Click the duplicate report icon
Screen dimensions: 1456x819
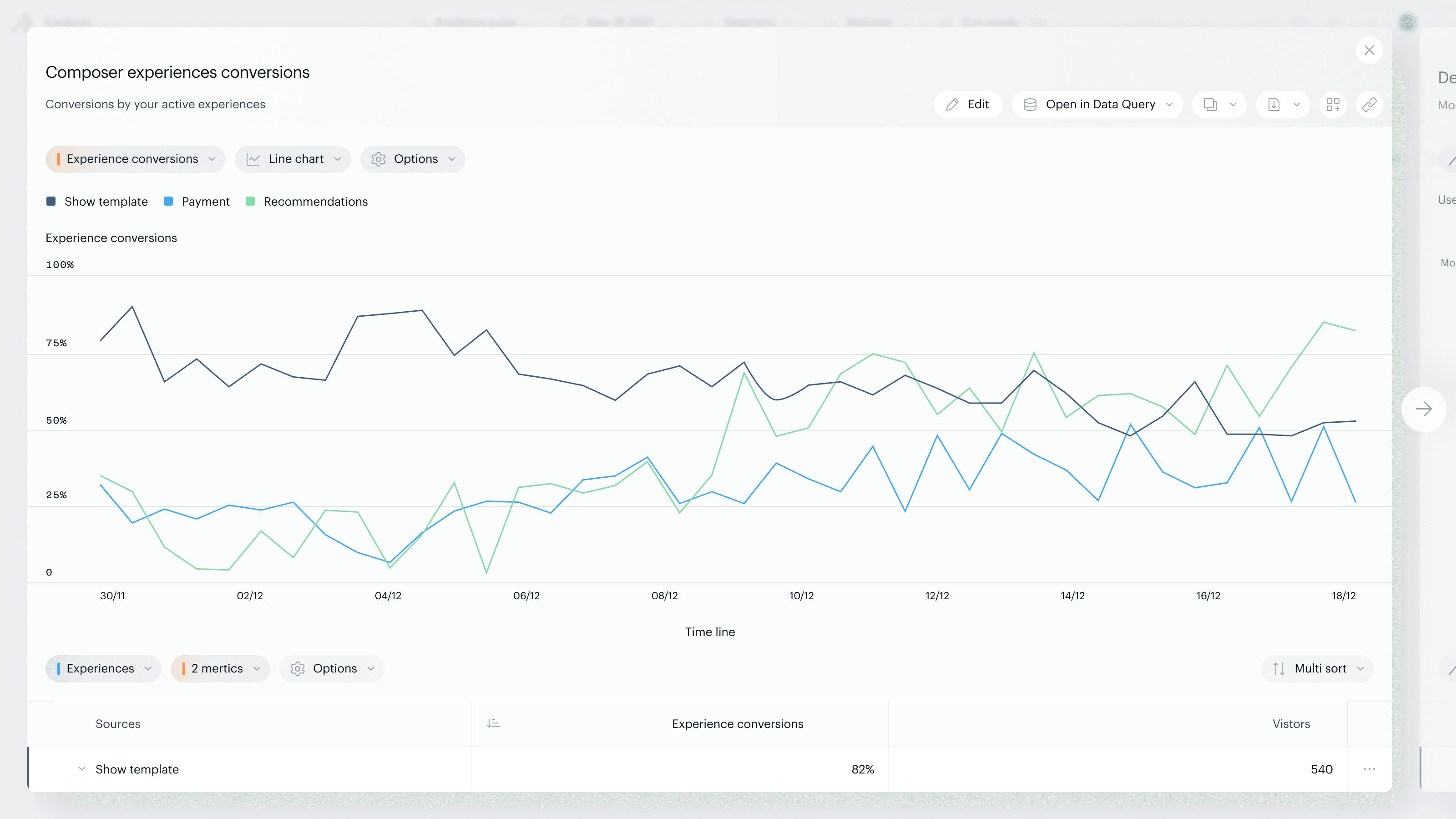pyautogui.click(x=1210, y=105)
